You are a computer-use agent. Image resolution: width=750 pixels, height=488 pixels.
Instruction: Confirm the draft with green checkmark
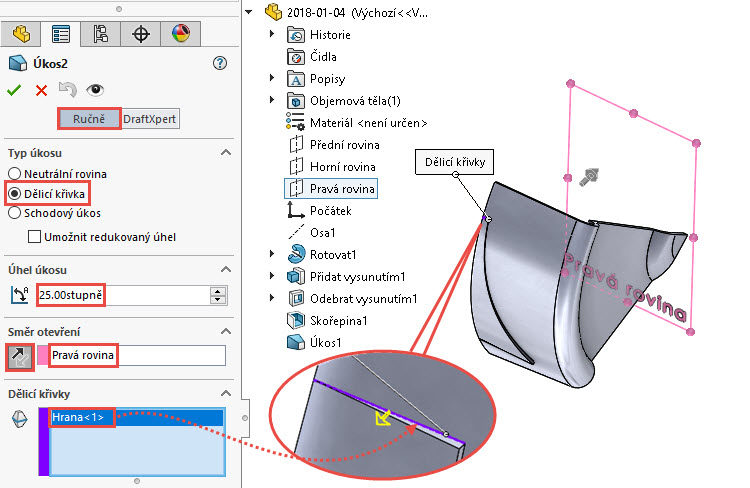14,90
